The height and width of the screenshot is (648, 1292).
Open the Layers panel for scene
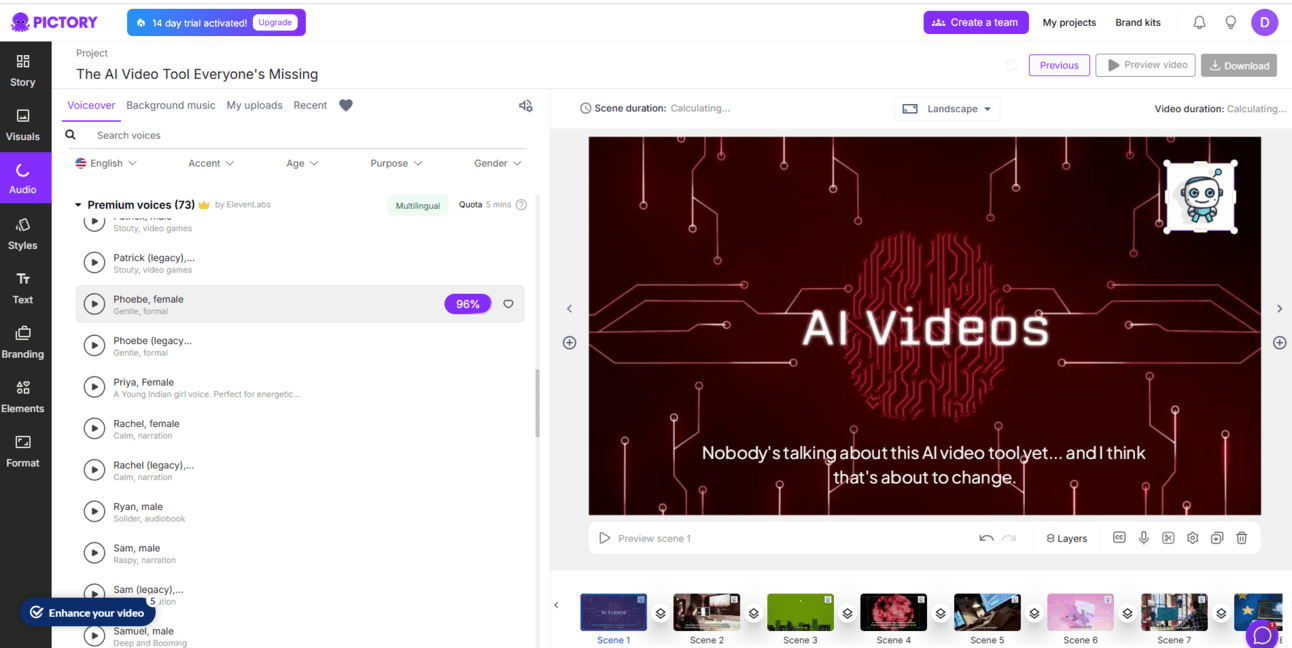(x=1066, y=538)
